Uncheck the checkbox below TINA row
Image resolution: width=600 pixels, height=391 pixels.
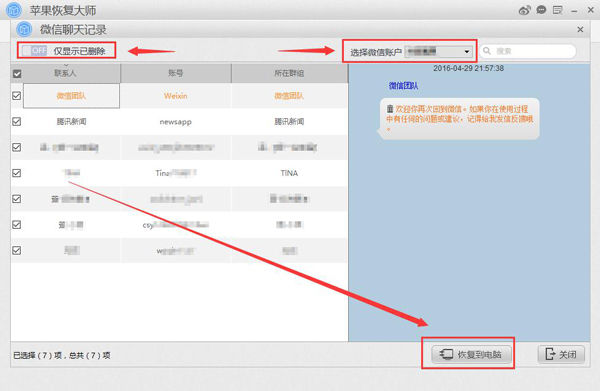17,199
